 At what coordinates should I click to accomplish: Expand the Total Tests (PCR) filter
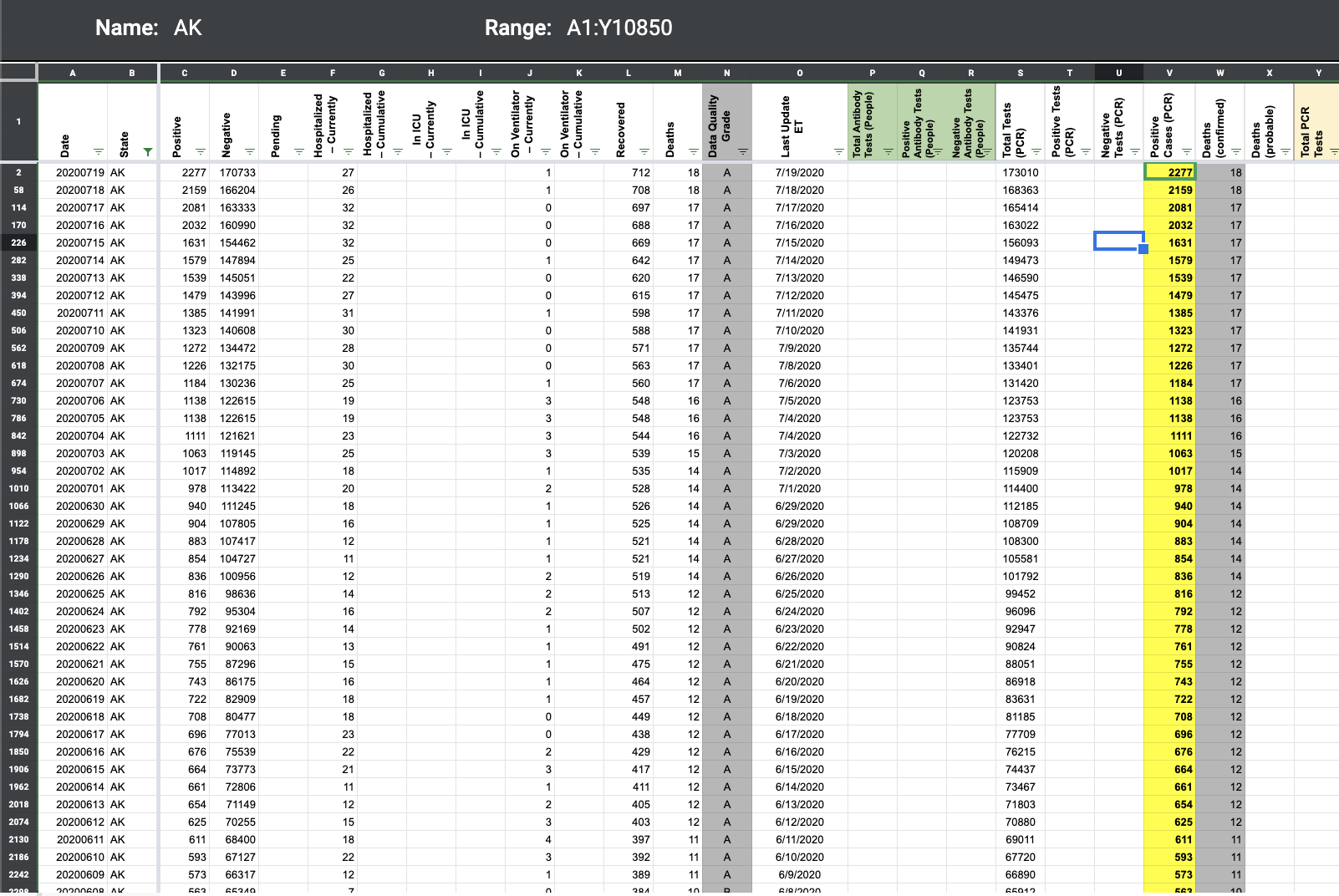coord(1036,152)
